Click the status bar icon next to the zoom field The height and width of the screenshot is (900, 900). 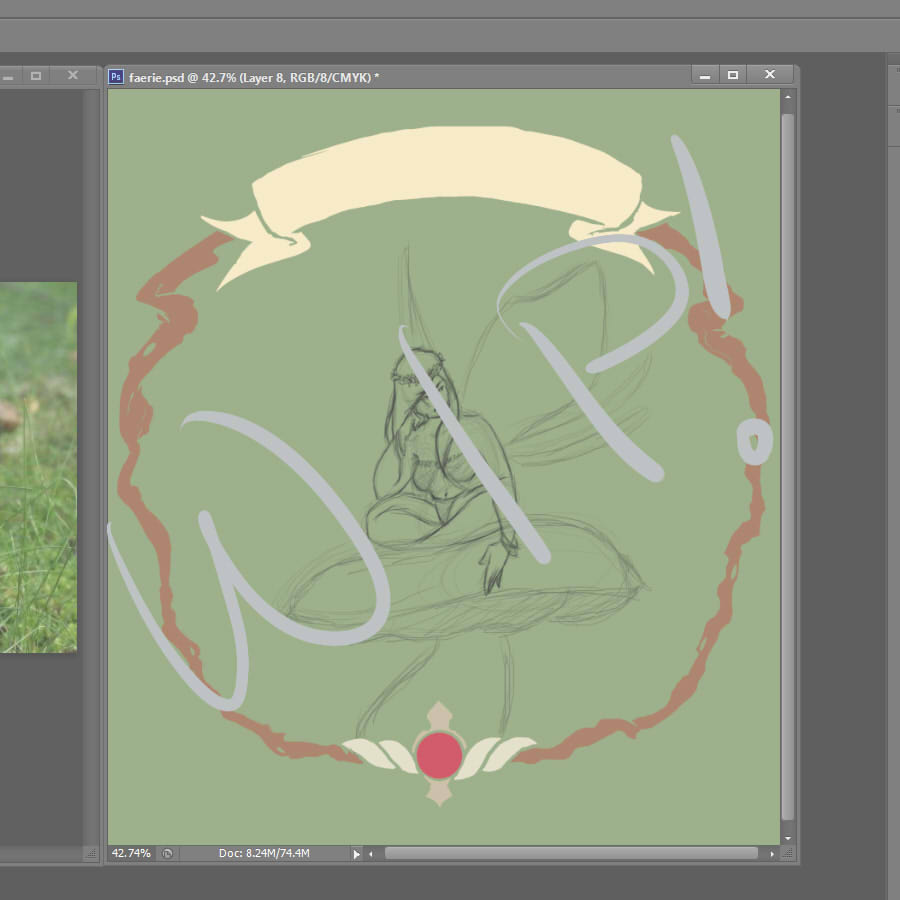pyautogui.click(x=167, y=854)
